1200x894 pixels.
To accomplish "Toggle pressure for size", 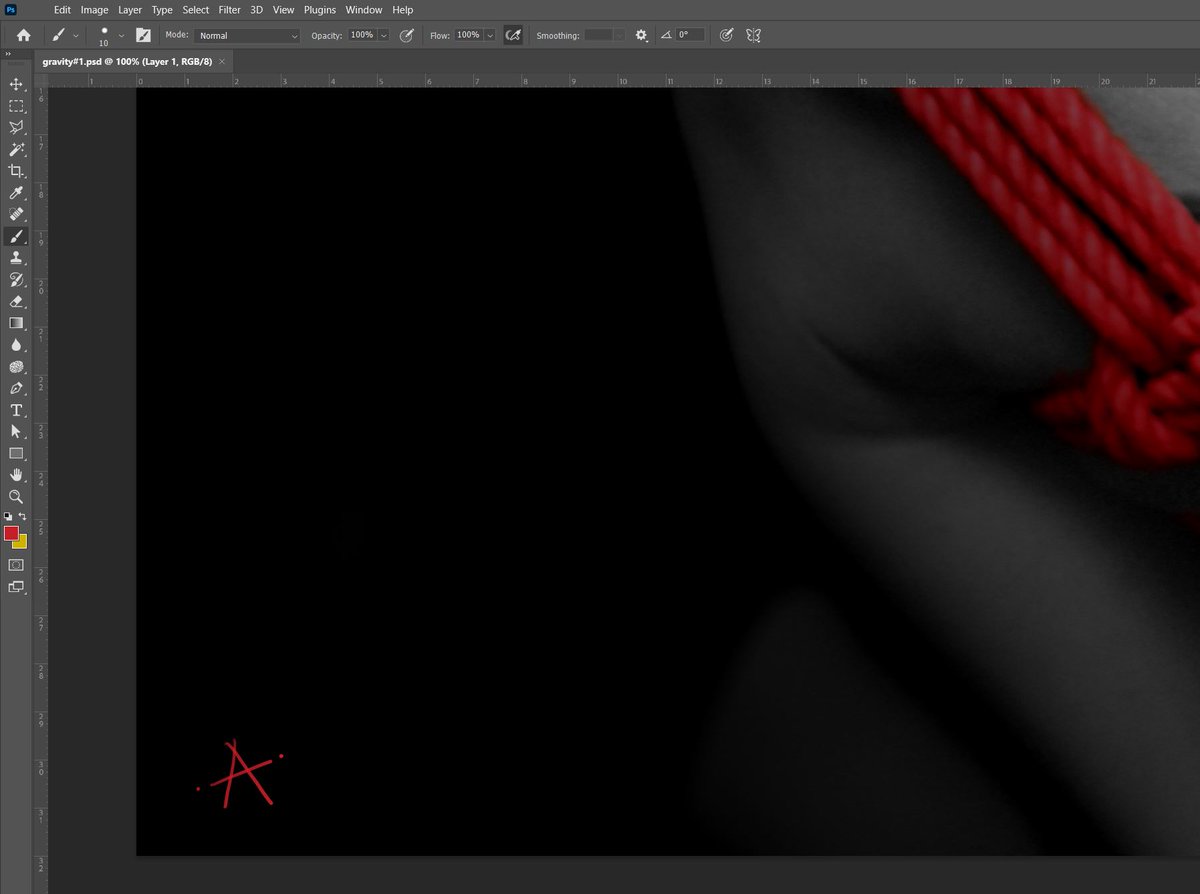I will click(727, 35).
